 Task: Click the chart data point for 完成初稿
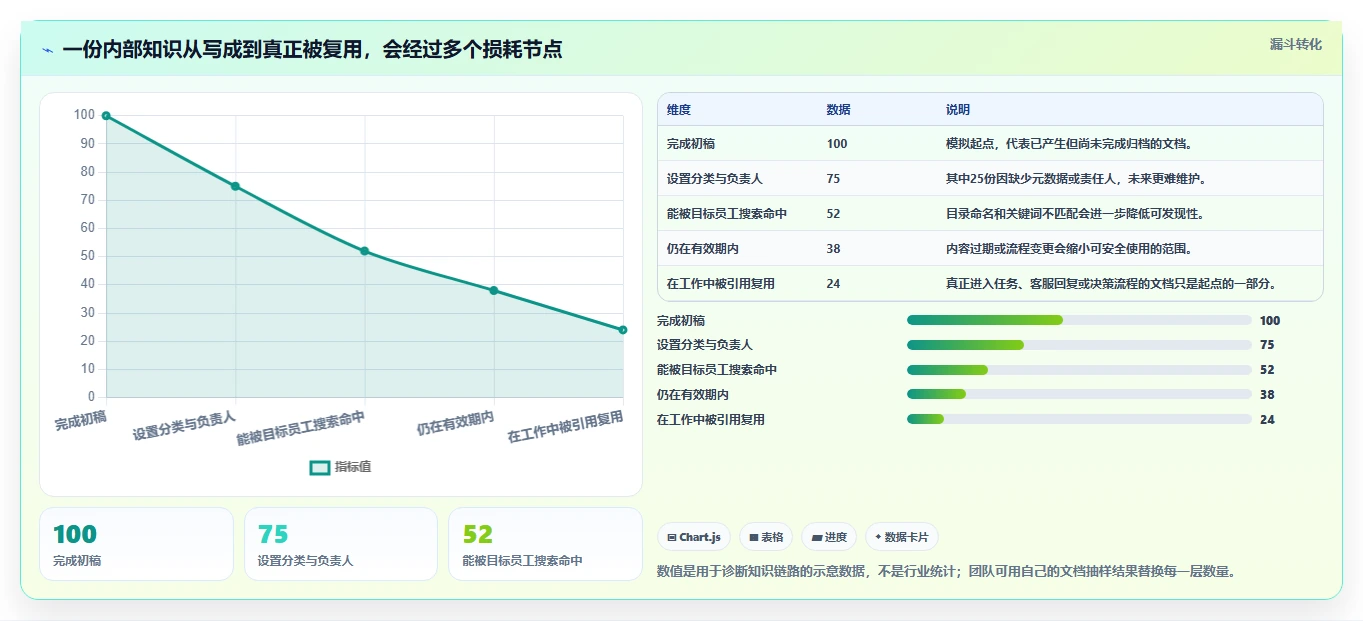click(106, 116)
